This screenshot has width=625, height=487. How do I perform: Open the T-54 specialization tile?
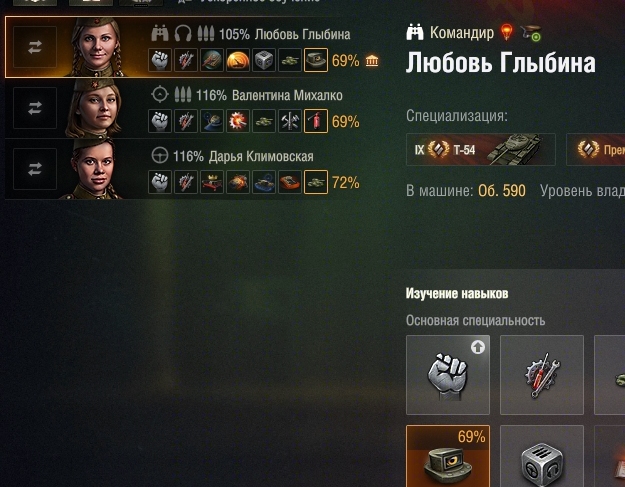click(x=481, y=149)
